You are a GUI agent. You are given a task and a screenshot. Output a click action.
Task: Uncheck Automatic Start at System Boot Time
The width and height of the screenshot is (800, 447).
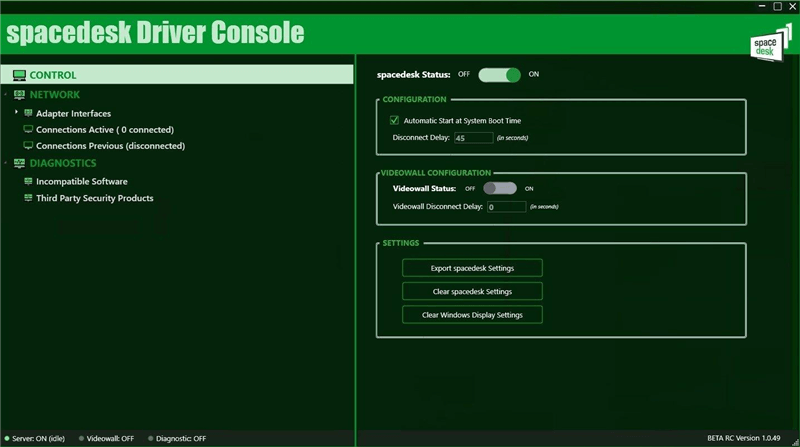(394, 121)
